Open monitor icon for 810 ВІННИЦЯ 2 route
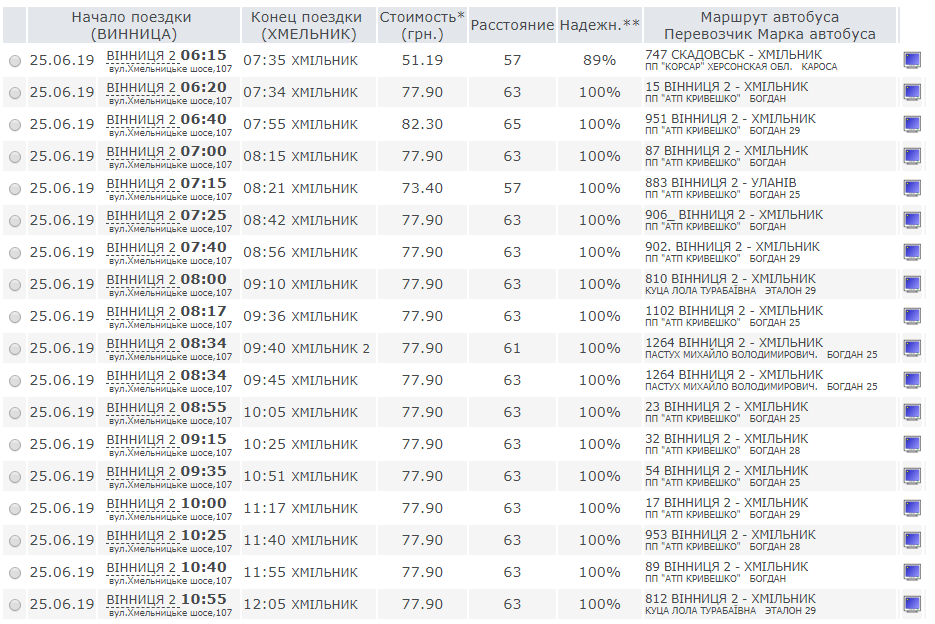The width and height of the screenshot is (935, 624). pyautogui.click(x=912, y=285)
